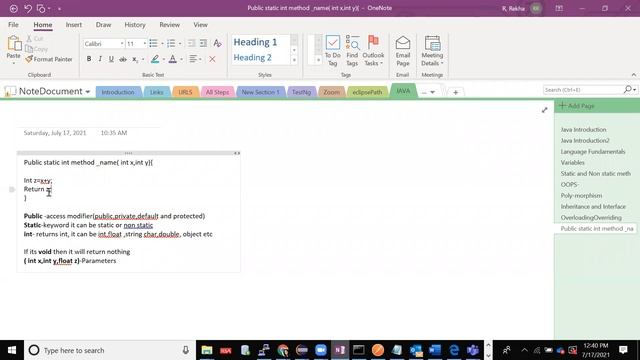Expand NoteDocument notebook dropdown
Screen dimensions: 640x360
87,92
